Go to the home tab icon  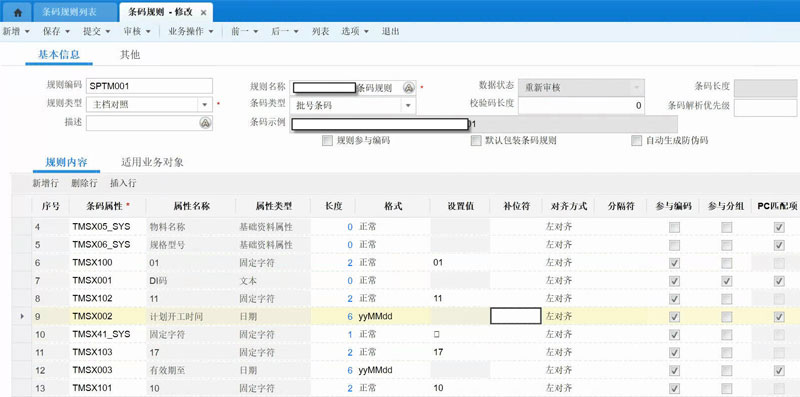pos(17,12)
